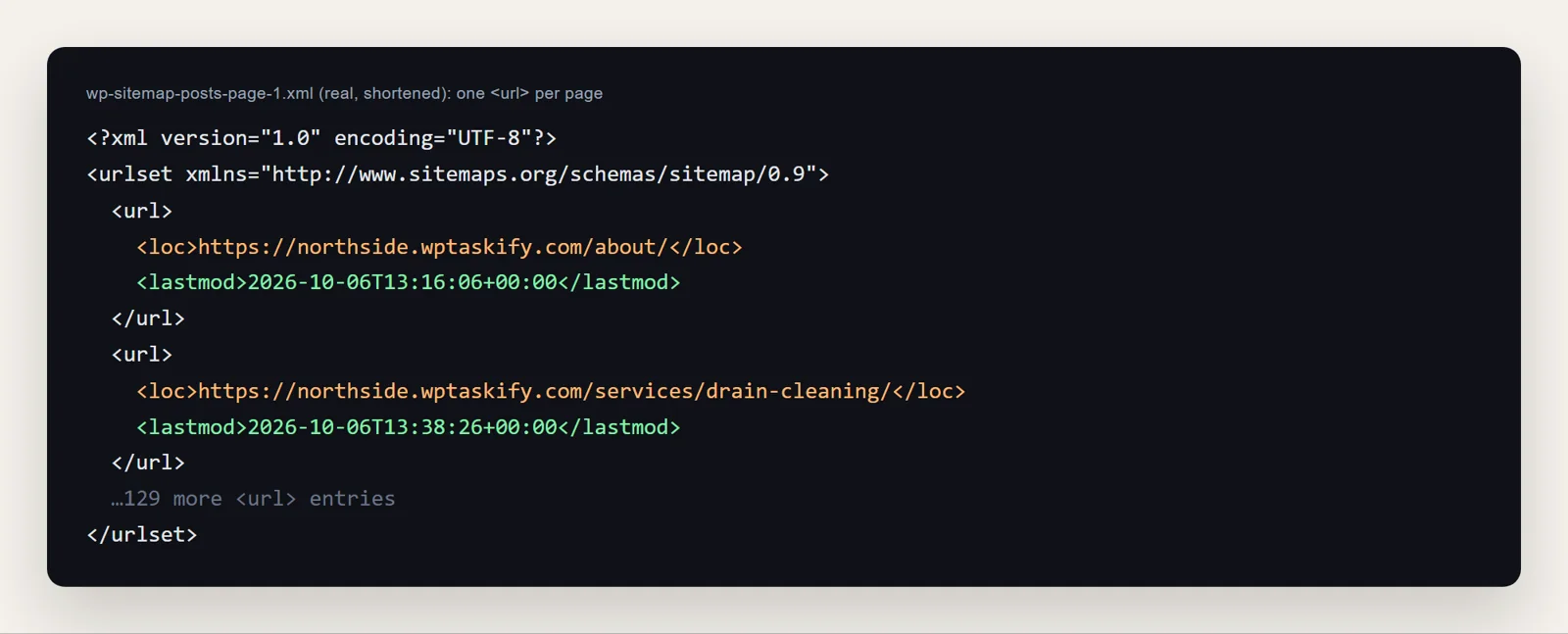Click the urlset xmlns opening tag line
This screenshot has height=634, width=1568.
click(458, 174)
